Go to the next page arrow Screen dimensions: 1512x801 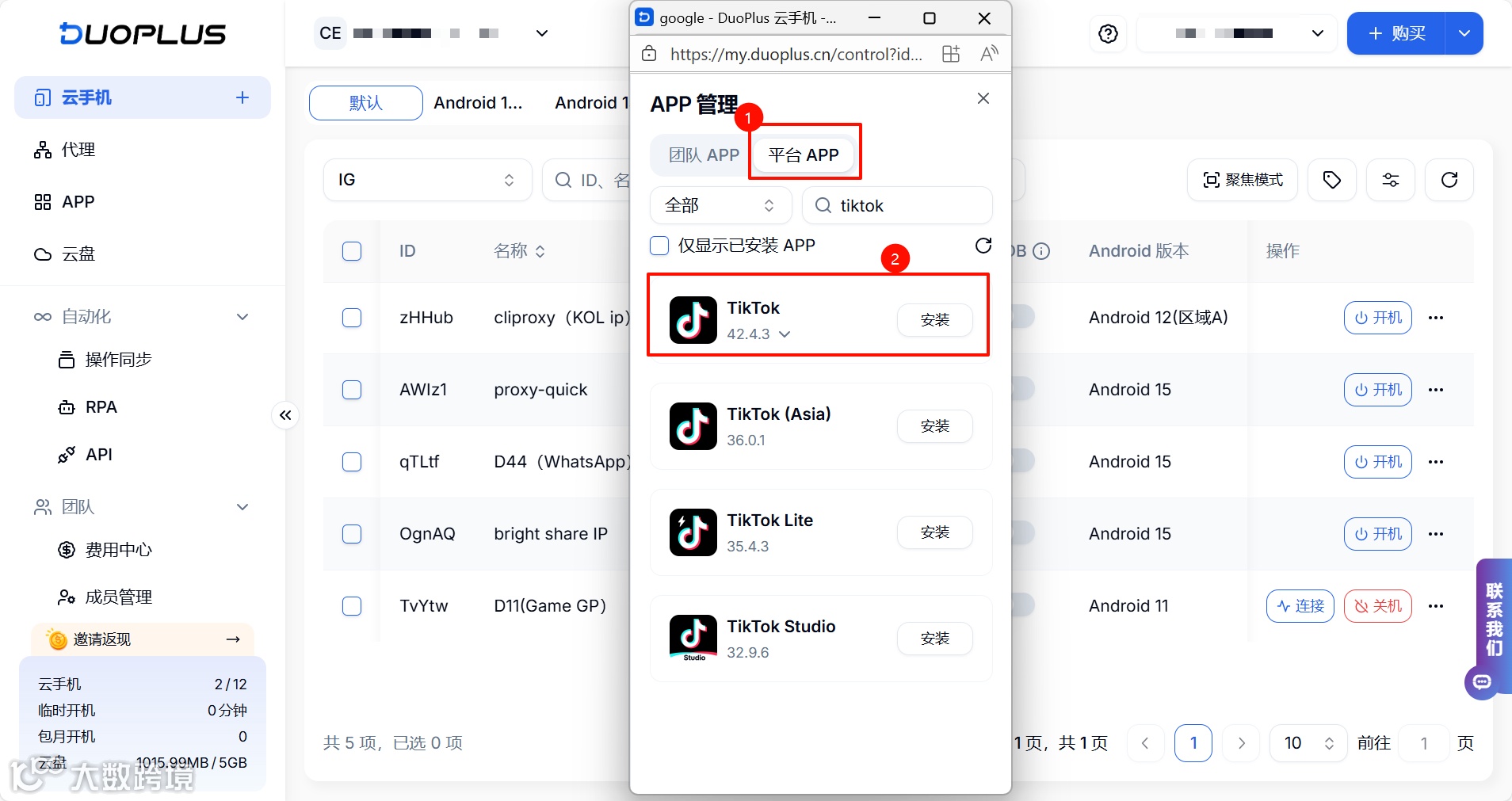(x=1242, y=743)
